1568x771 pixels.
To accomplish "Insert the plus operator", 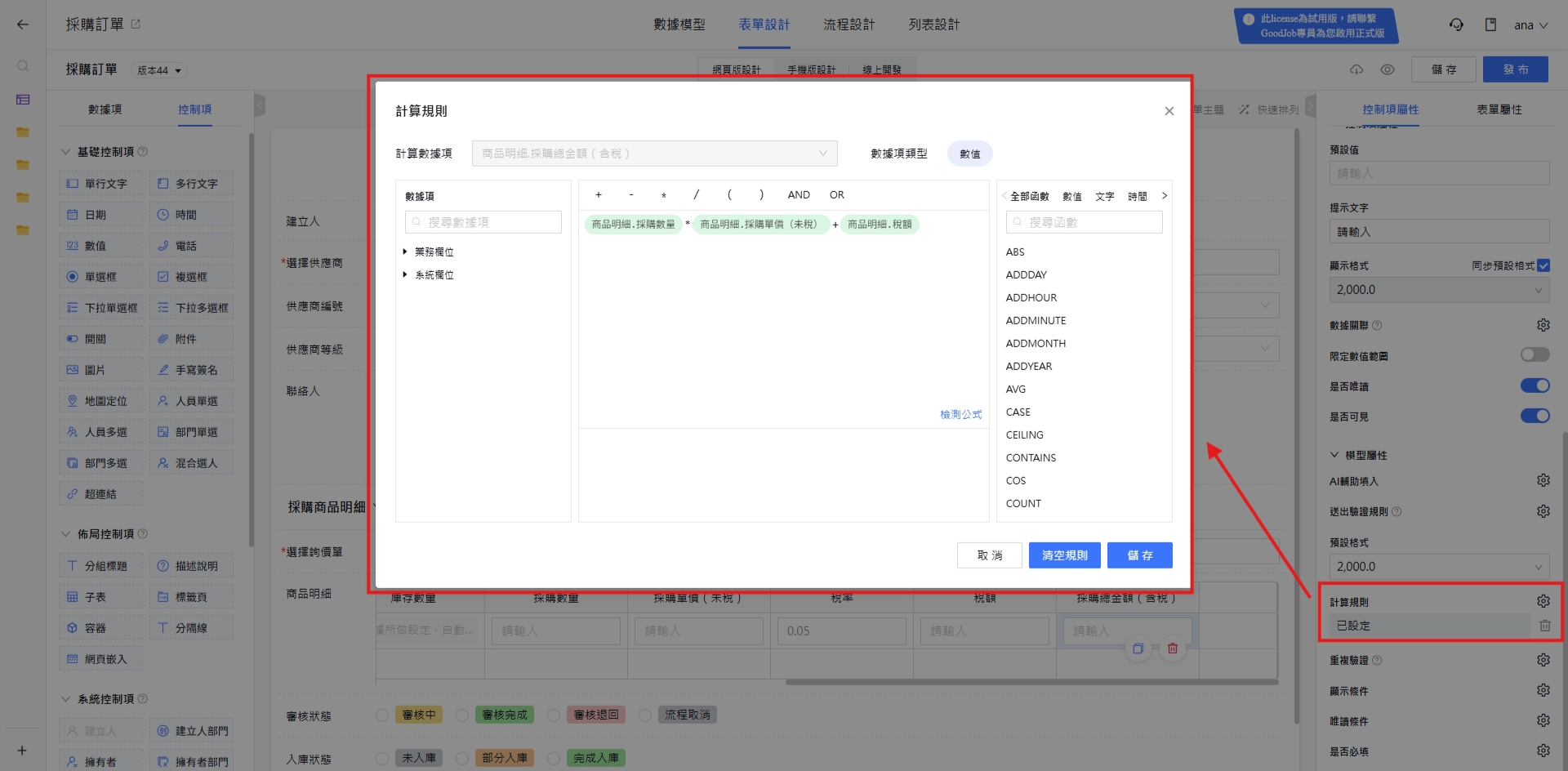I will 599,194.
